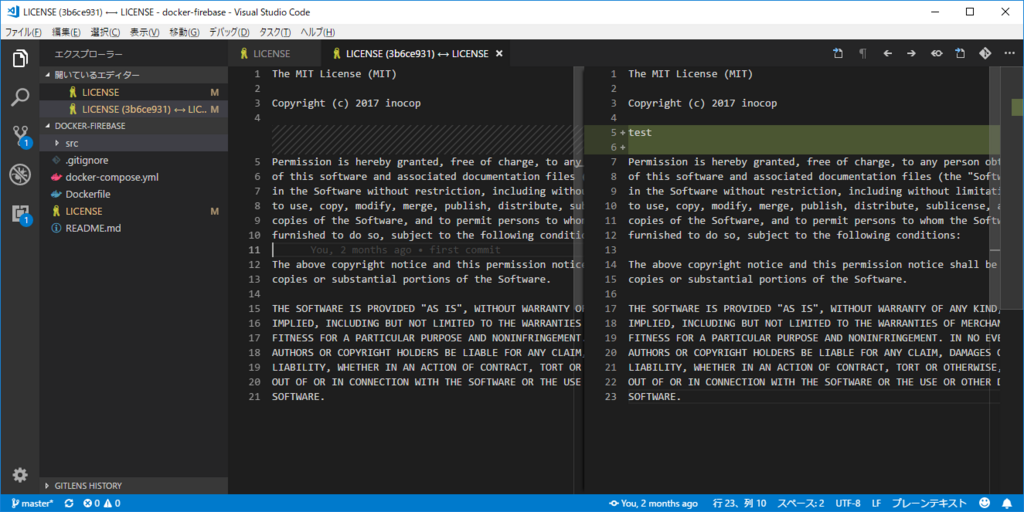Open the editor more actions ellipsis
The image size is (1024, 512).
click(1009, 54)
